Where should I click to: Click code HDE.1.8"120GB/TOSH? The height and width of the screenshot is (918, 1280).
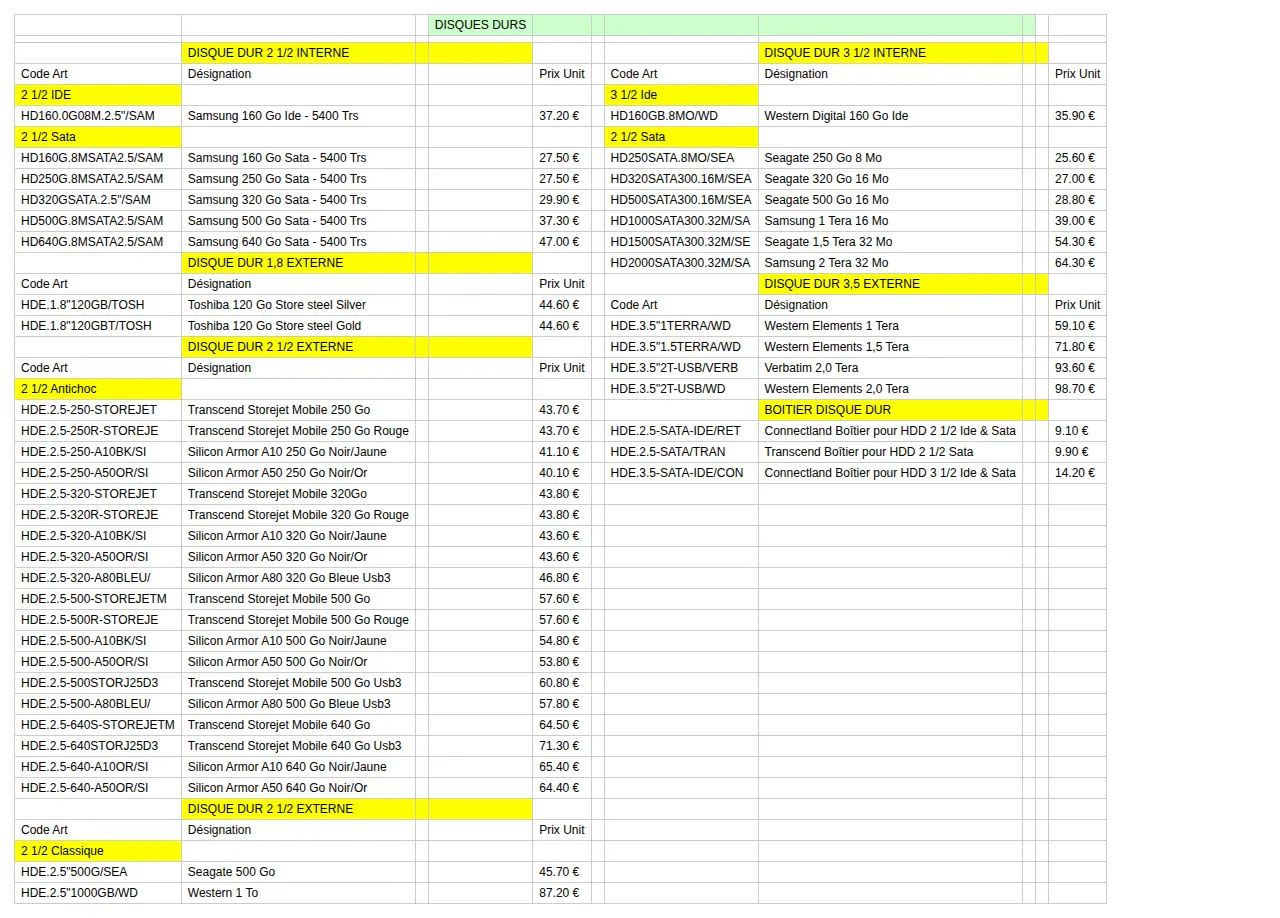coord(98,305)
